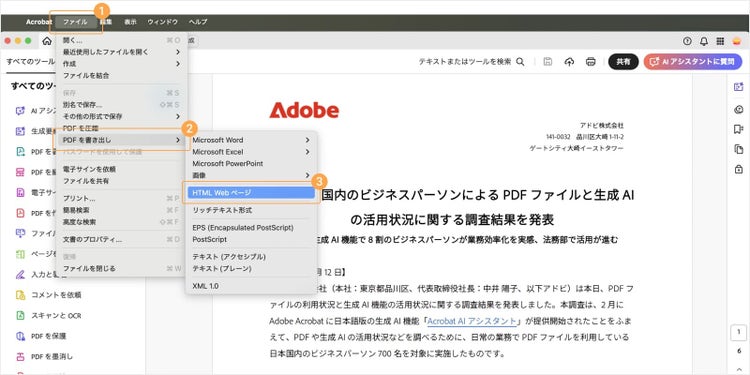Open the AI アシスタント tool icon in sidebar
This screenshot has width=750, height=375.
[20, 110]
